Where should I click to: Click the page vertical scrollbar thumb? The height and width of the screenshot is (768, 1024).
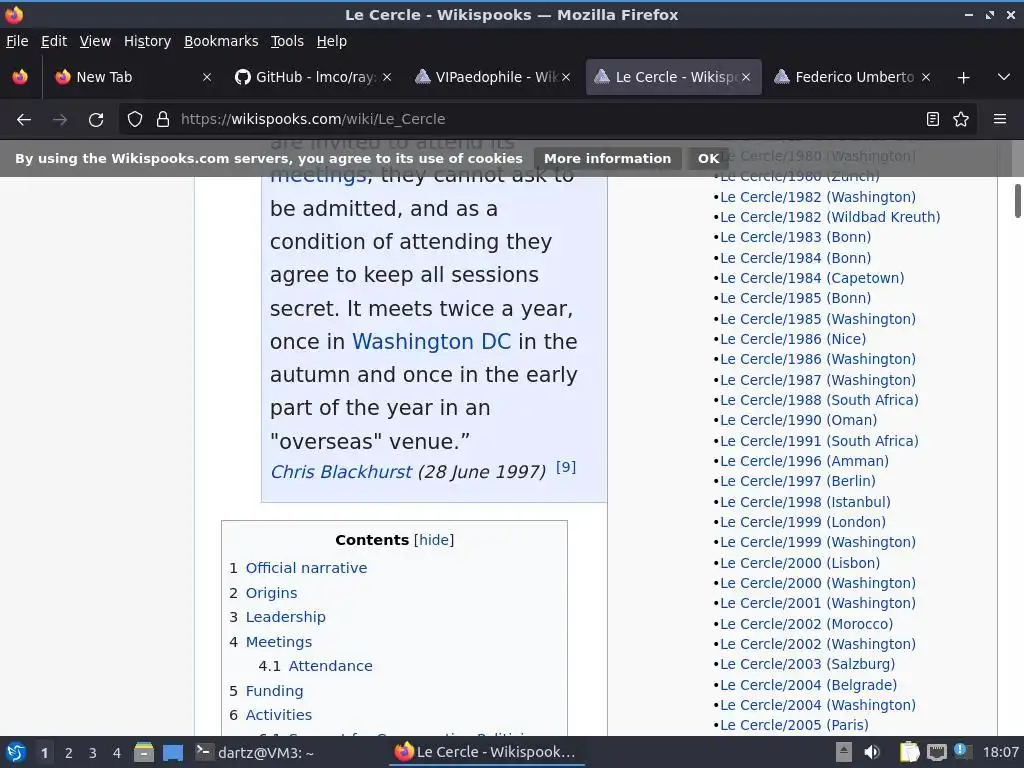[x=1017, y=201]
